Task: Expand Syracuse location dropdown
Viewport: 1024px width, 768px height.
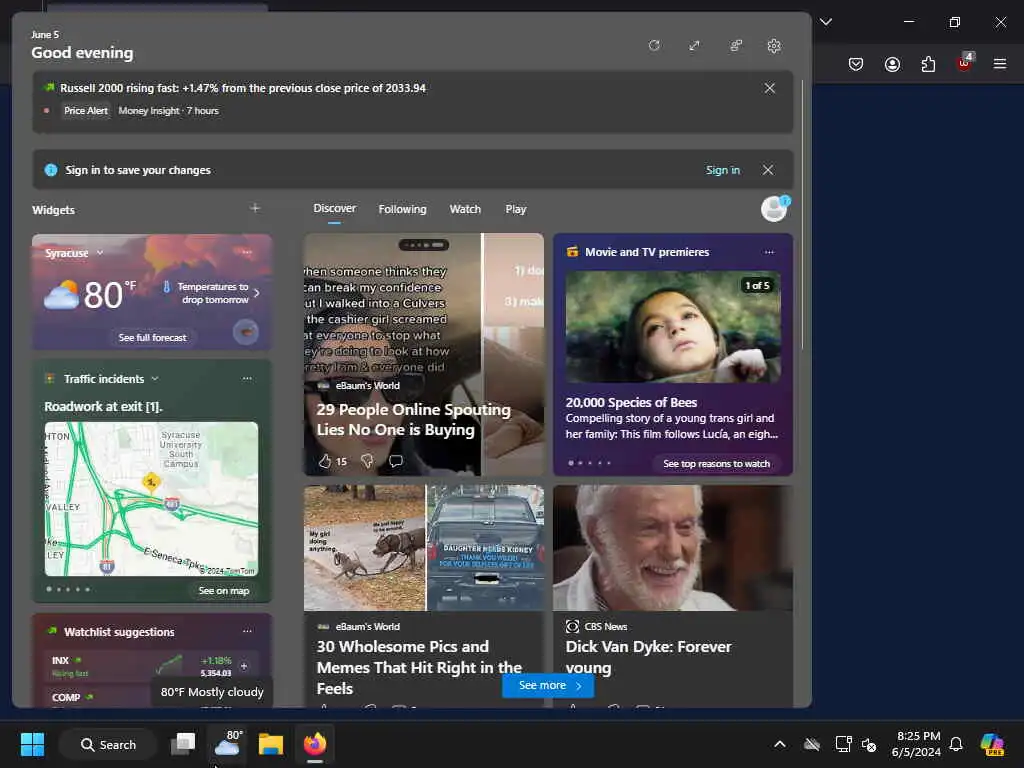Action: 99,253
